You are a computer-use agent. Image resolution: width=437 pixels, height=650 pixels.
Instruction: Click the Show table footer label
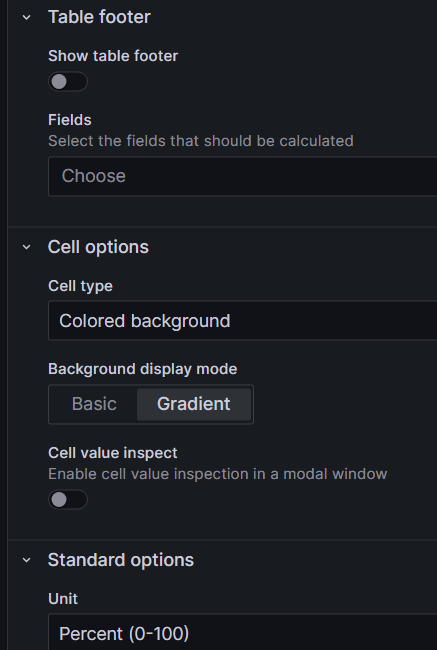(113, 56)
